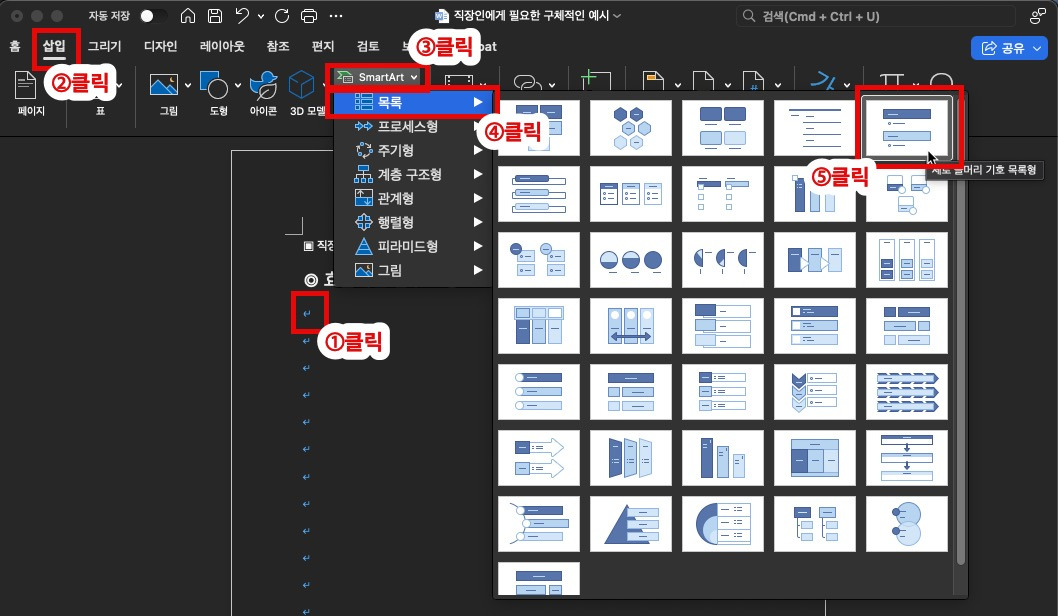Switch to the 그리기 tab
Viewport: 1058px width, 616px height.
(105, 46)
